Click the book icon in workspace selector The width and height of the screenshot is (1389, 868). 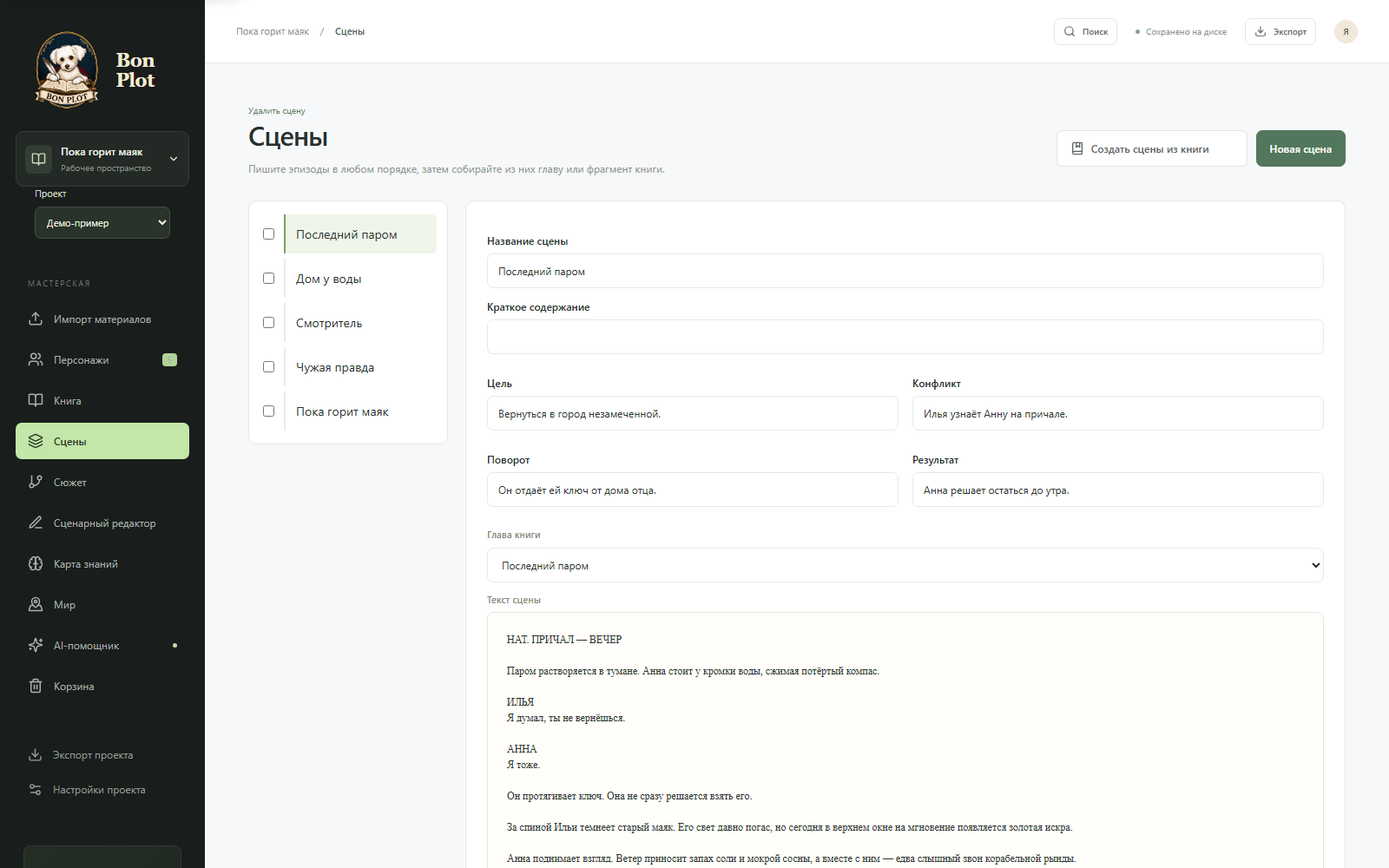click(x=38, y=159)
